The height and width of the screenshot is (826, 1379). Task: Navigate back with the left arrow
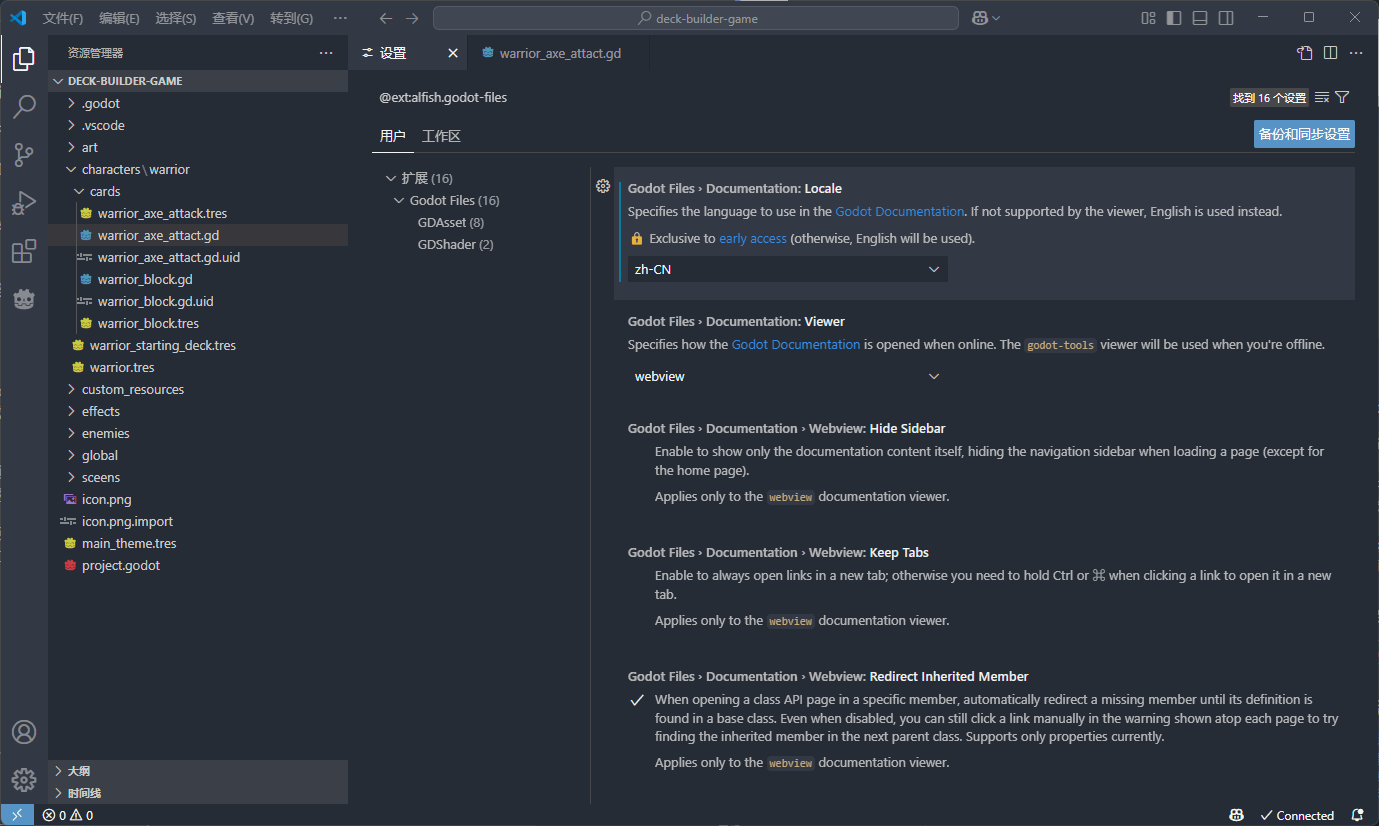click(386, 18)
